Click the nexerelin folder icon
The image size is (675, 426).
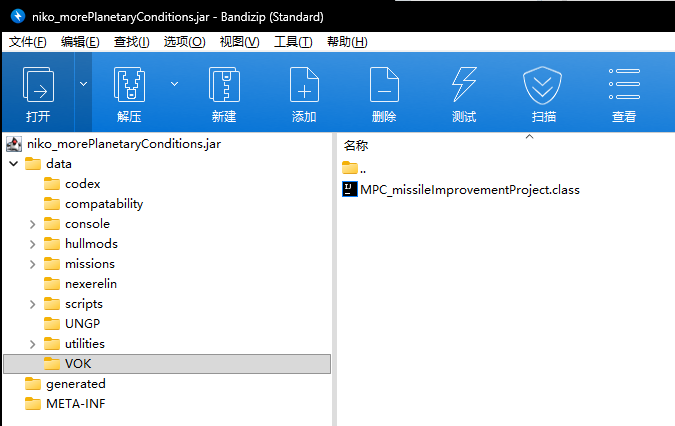point(52,284)
